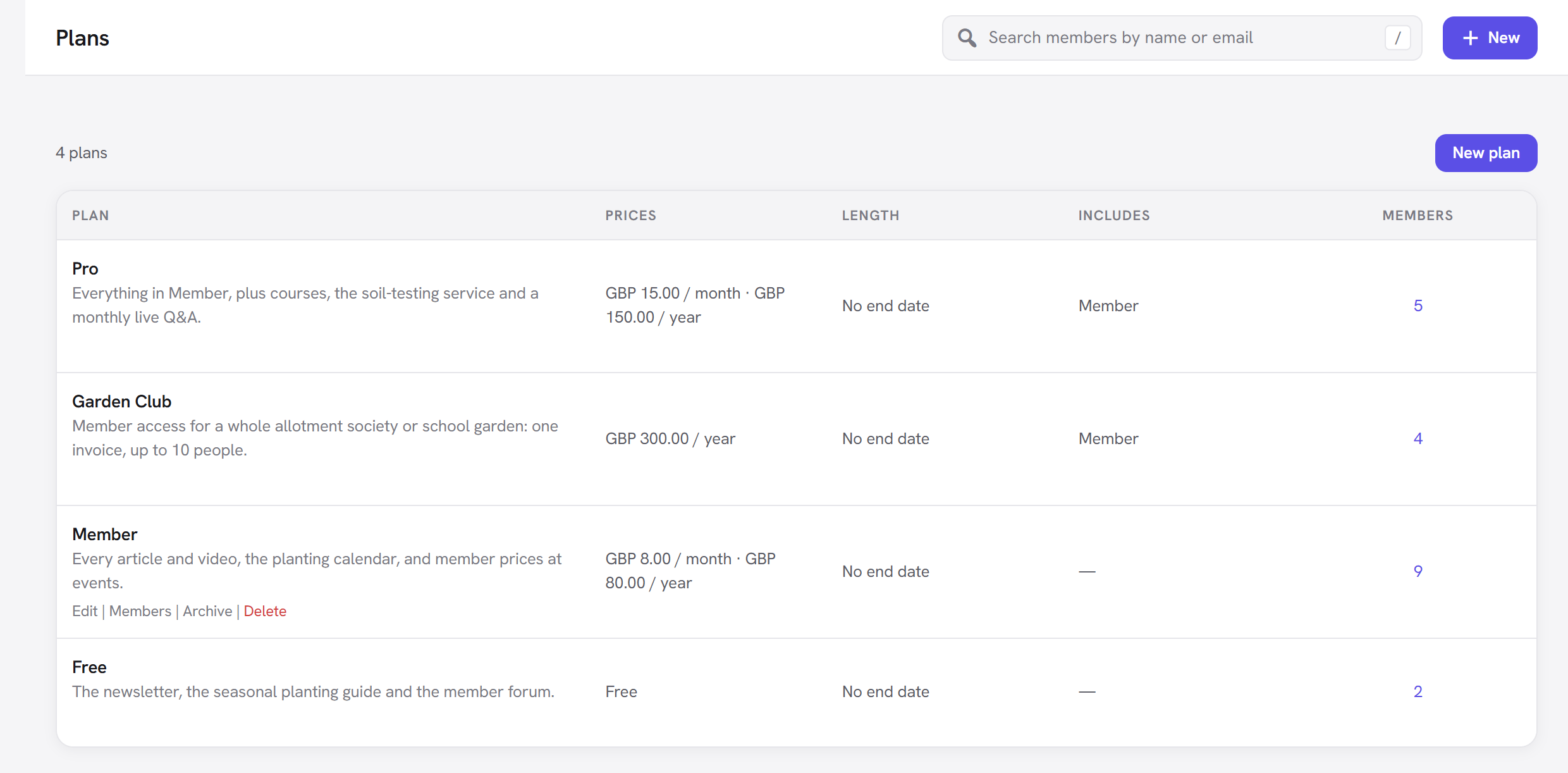Screen dimensions: 1568x773
Task: Open the Free plan name
Action: (x=89, y=667)
